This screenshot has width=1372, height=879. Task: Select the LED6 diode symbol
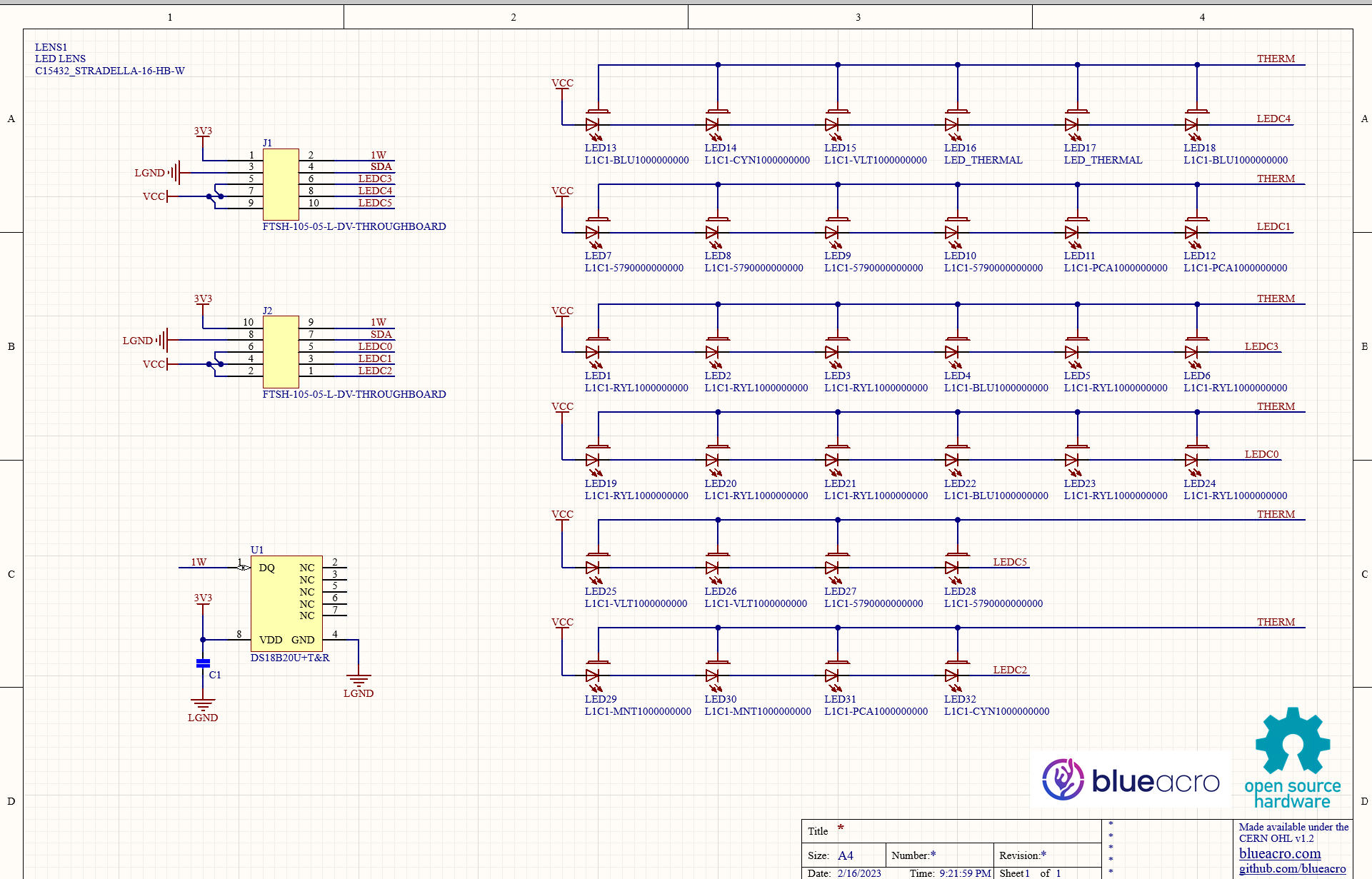(1194, 353)
